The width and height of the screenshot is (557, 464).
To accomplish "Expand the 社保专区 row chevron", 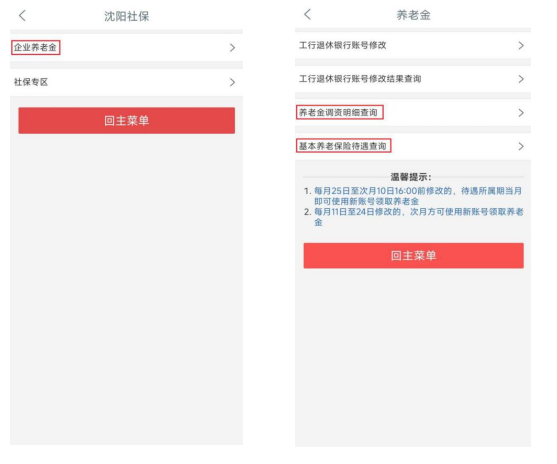I will tap(232, 82).
